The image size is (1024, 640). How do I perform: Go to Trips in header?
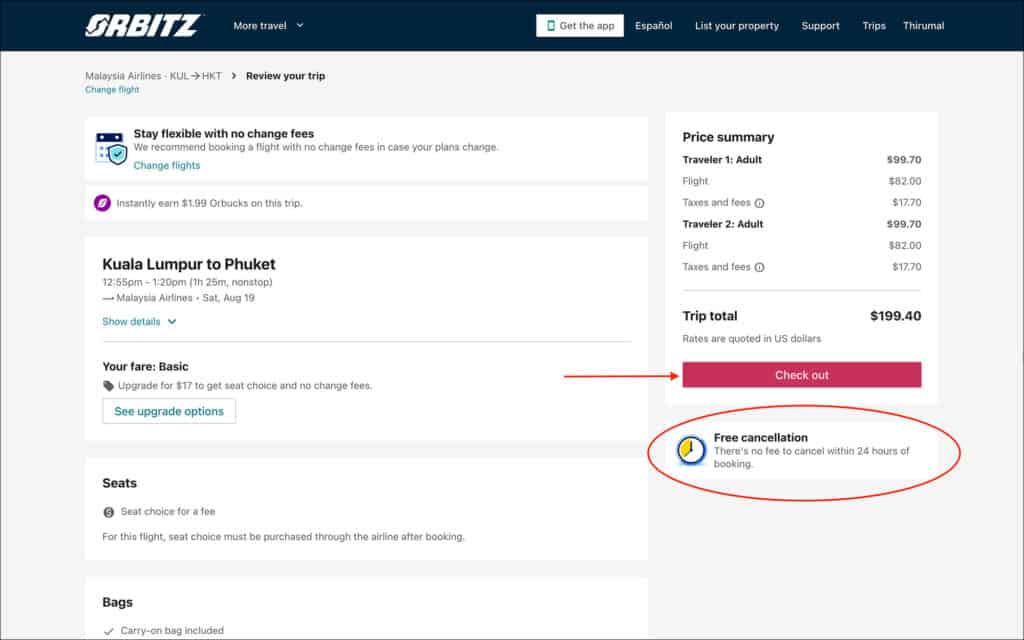[874, 25]
